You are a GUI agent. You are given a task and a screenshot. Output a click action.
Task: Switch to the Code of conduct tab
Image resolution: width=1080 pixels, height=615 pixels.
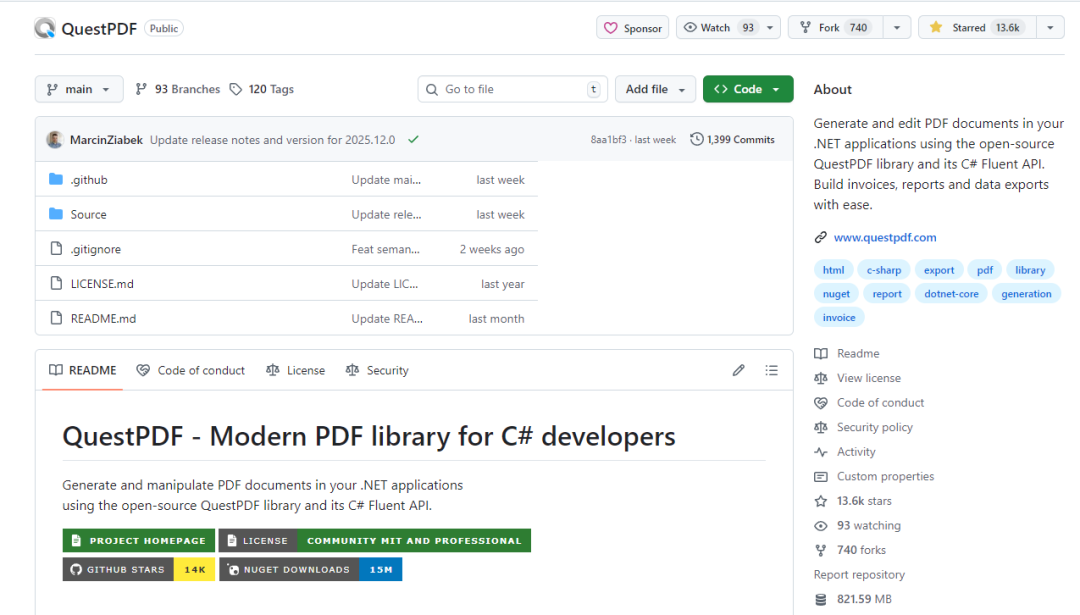coord(191,370)
